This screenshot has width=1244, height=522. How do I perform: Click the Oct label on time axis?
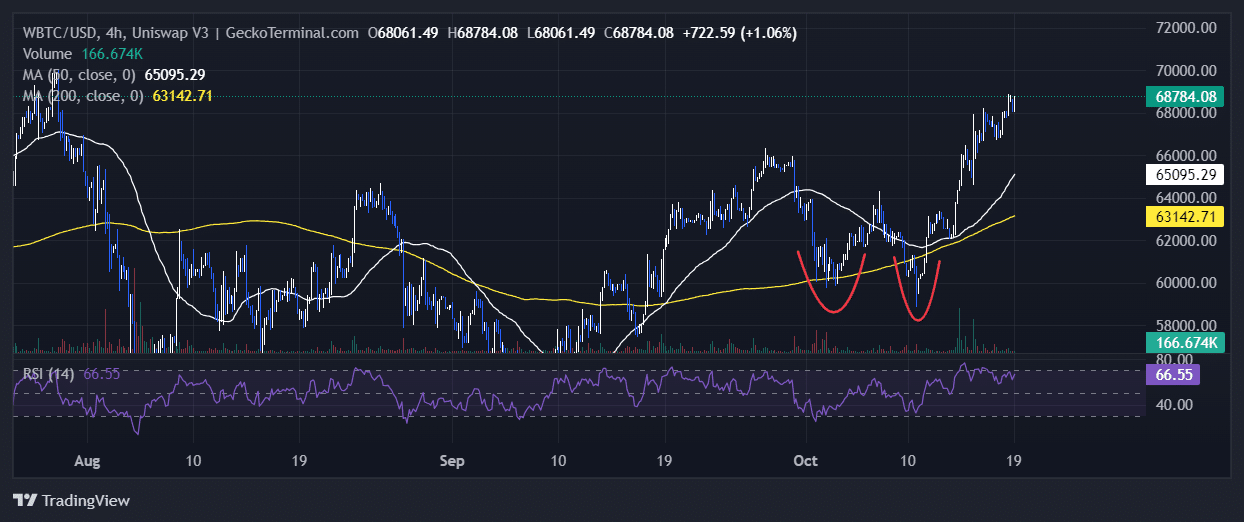tap(805, 462)
